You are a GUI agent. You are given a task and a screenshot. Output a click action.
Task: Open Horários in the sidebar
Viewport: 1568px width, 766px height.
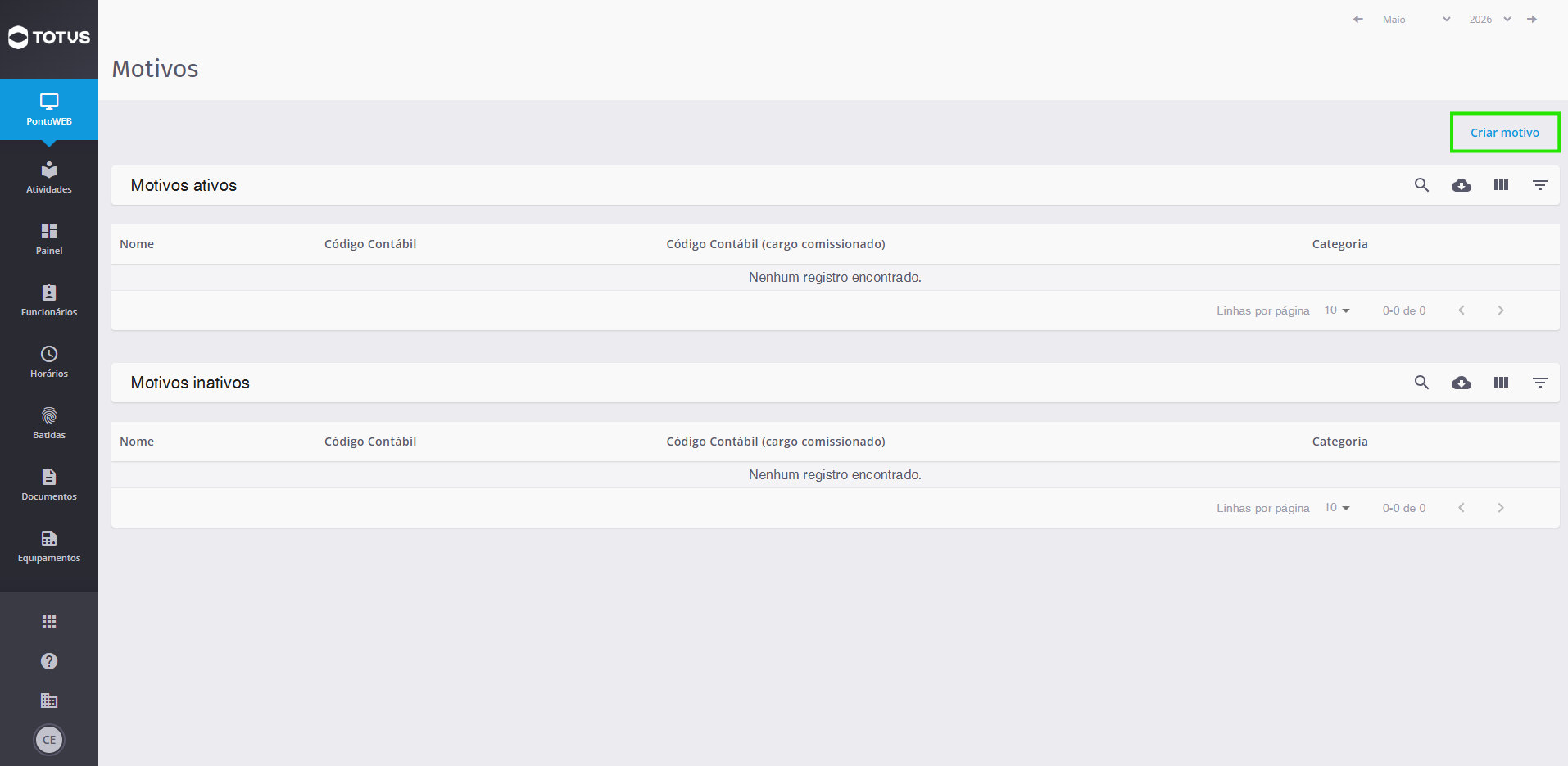click(x=49, y=362)
